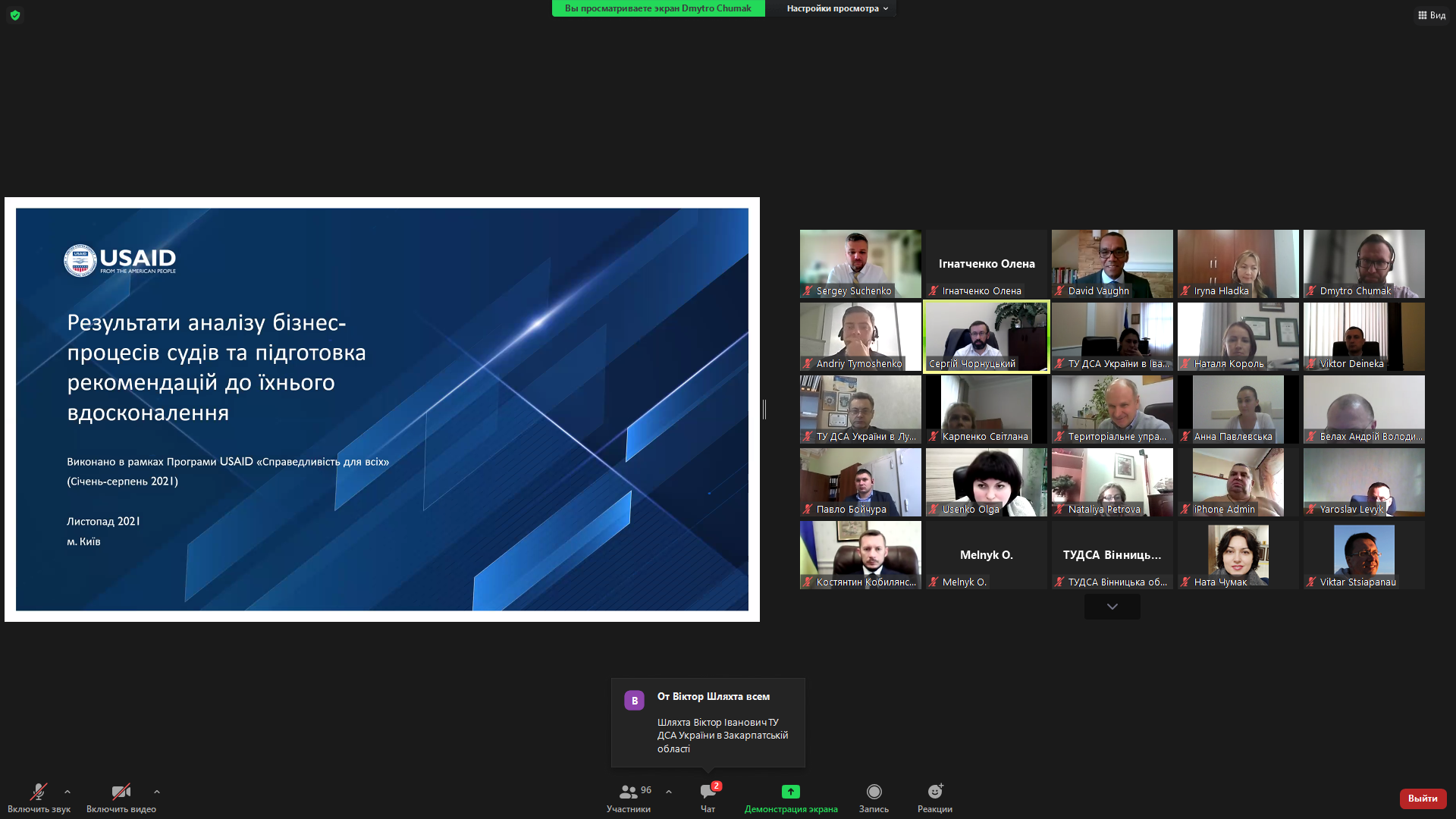This screenshot has height=819, width=1456.
Task: Expand the arrow next to Participants
Action: pyautogui.click(x=669, y=792)
